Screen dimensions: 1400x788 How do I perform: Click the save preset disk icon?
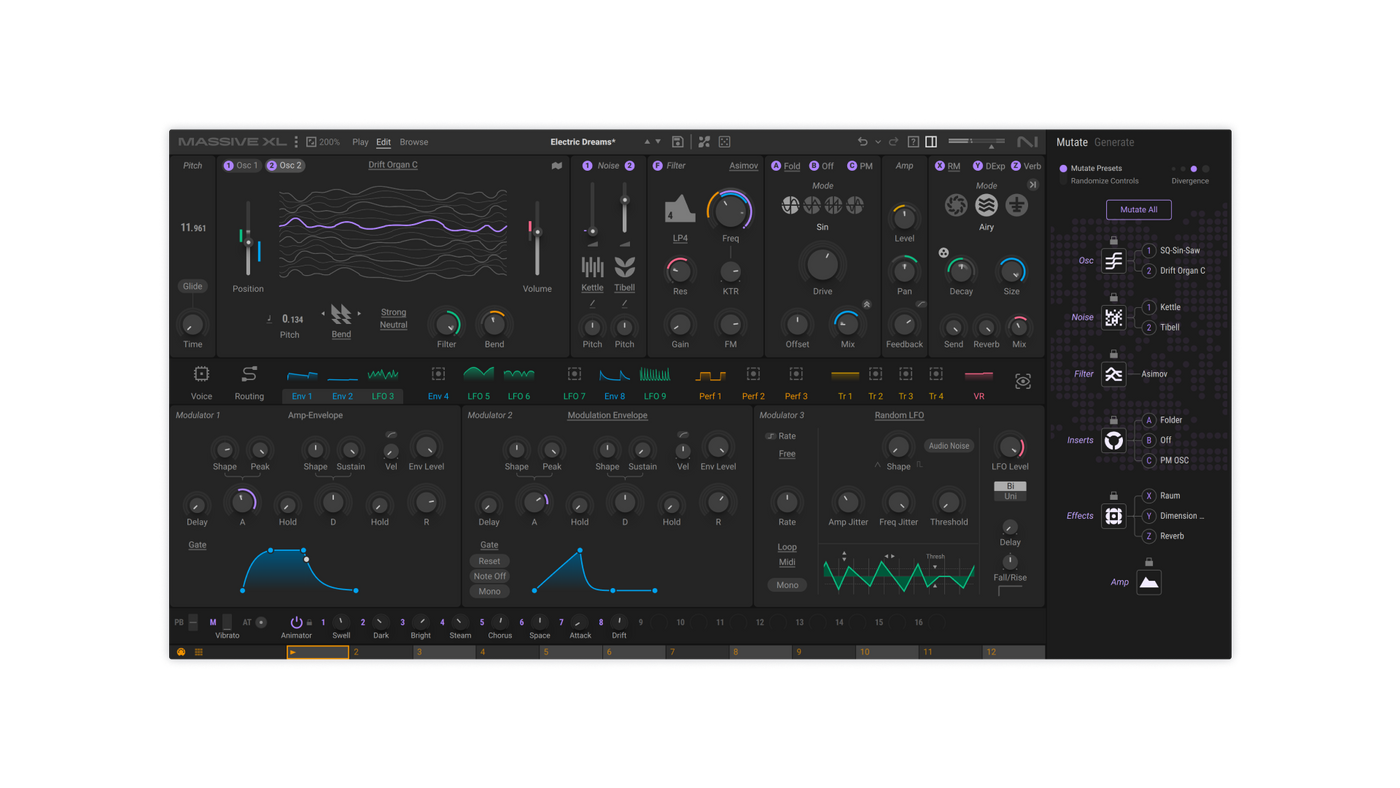pos(677,142)
